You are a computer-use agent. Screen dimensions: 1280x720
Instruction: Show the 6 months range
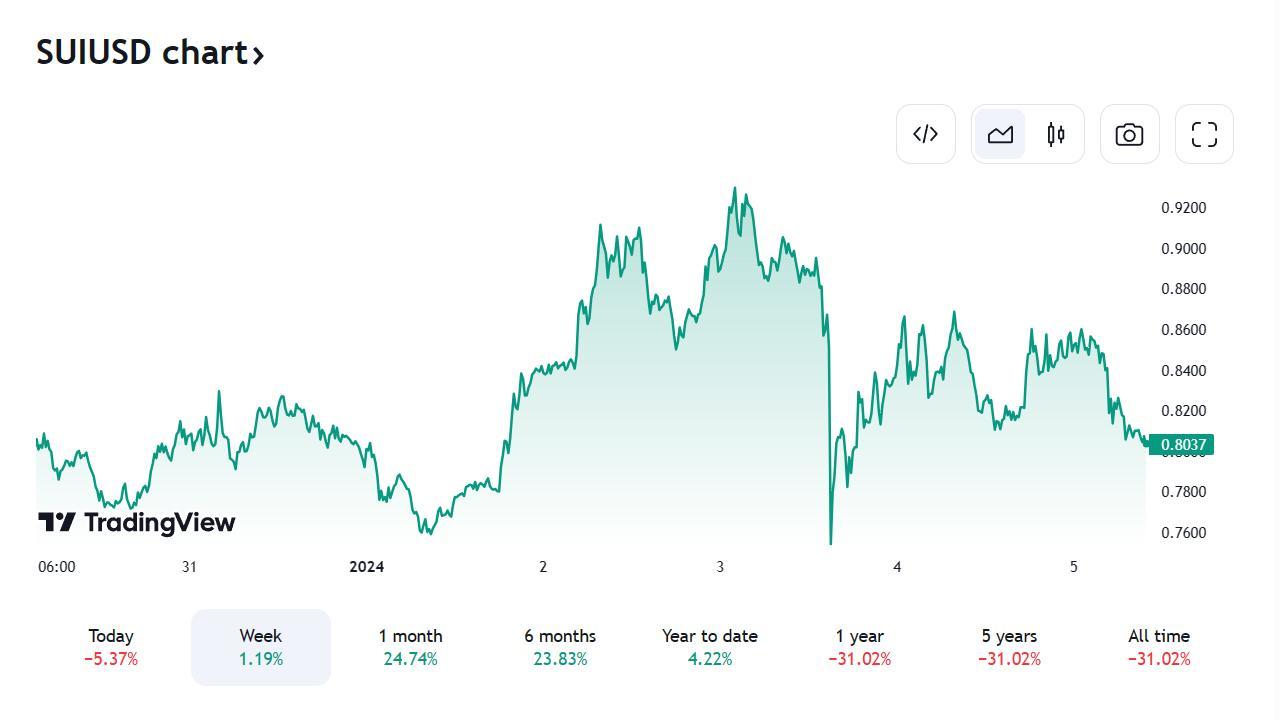[560, 647]
